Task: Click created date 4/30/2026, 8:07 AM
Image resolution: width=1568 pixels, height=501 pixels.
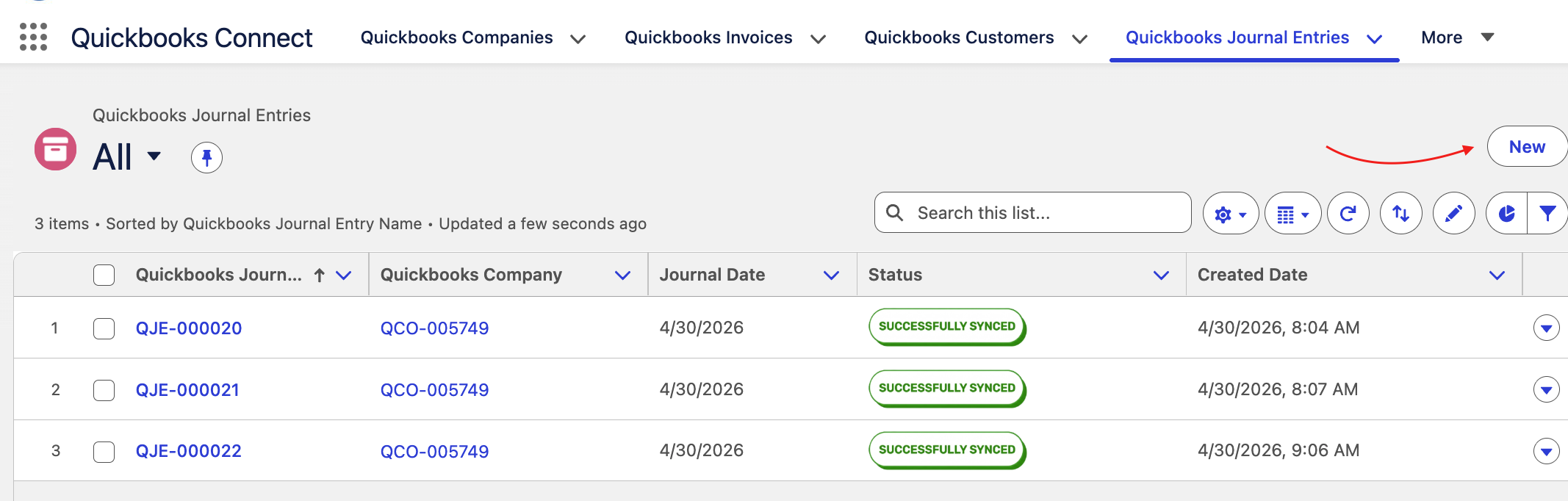Action: [x=1278, y=389]
